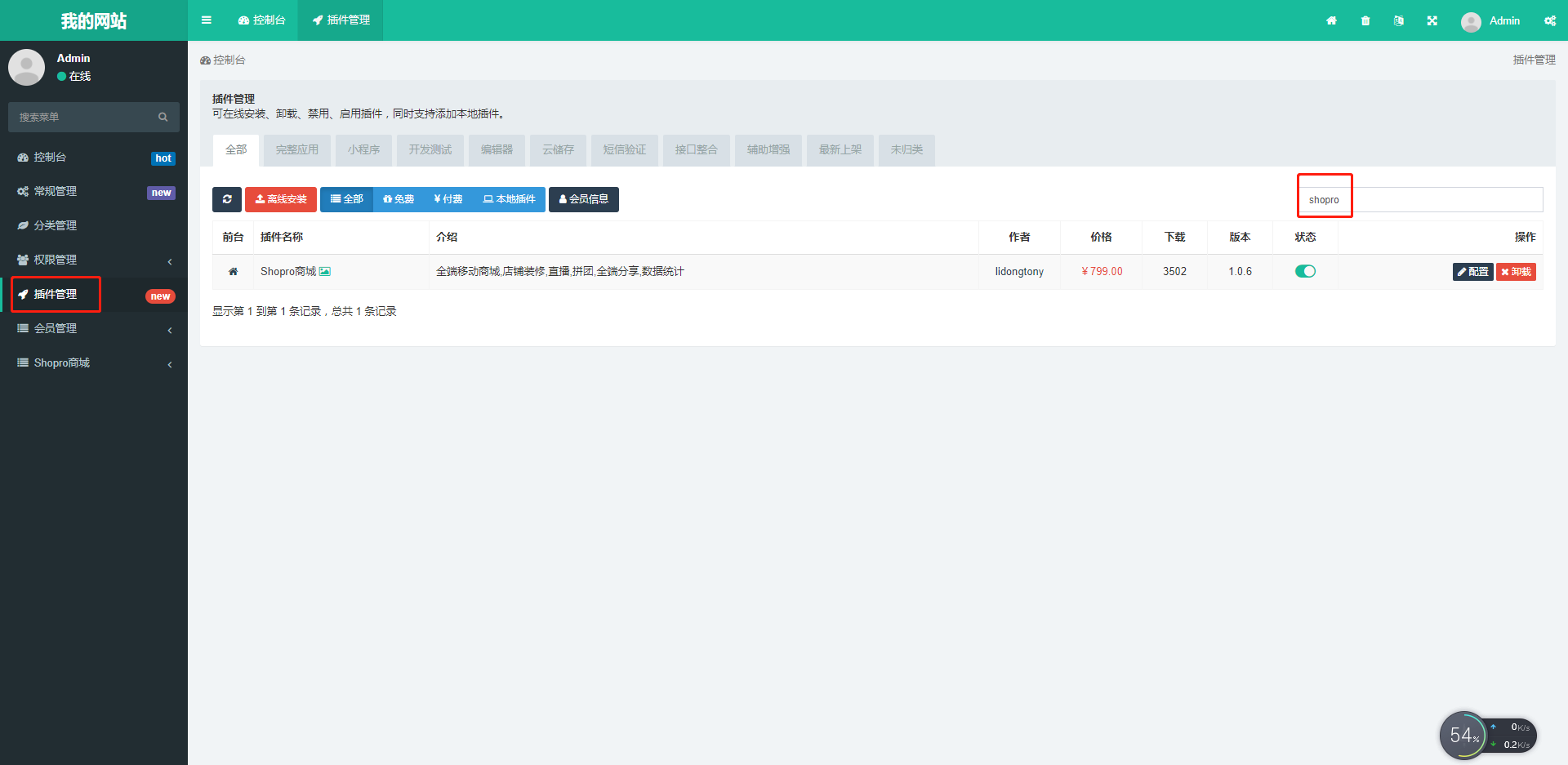The image size is (1568, 765).
Task: Click the download count 3502
Action: [x=1174, y=272]
